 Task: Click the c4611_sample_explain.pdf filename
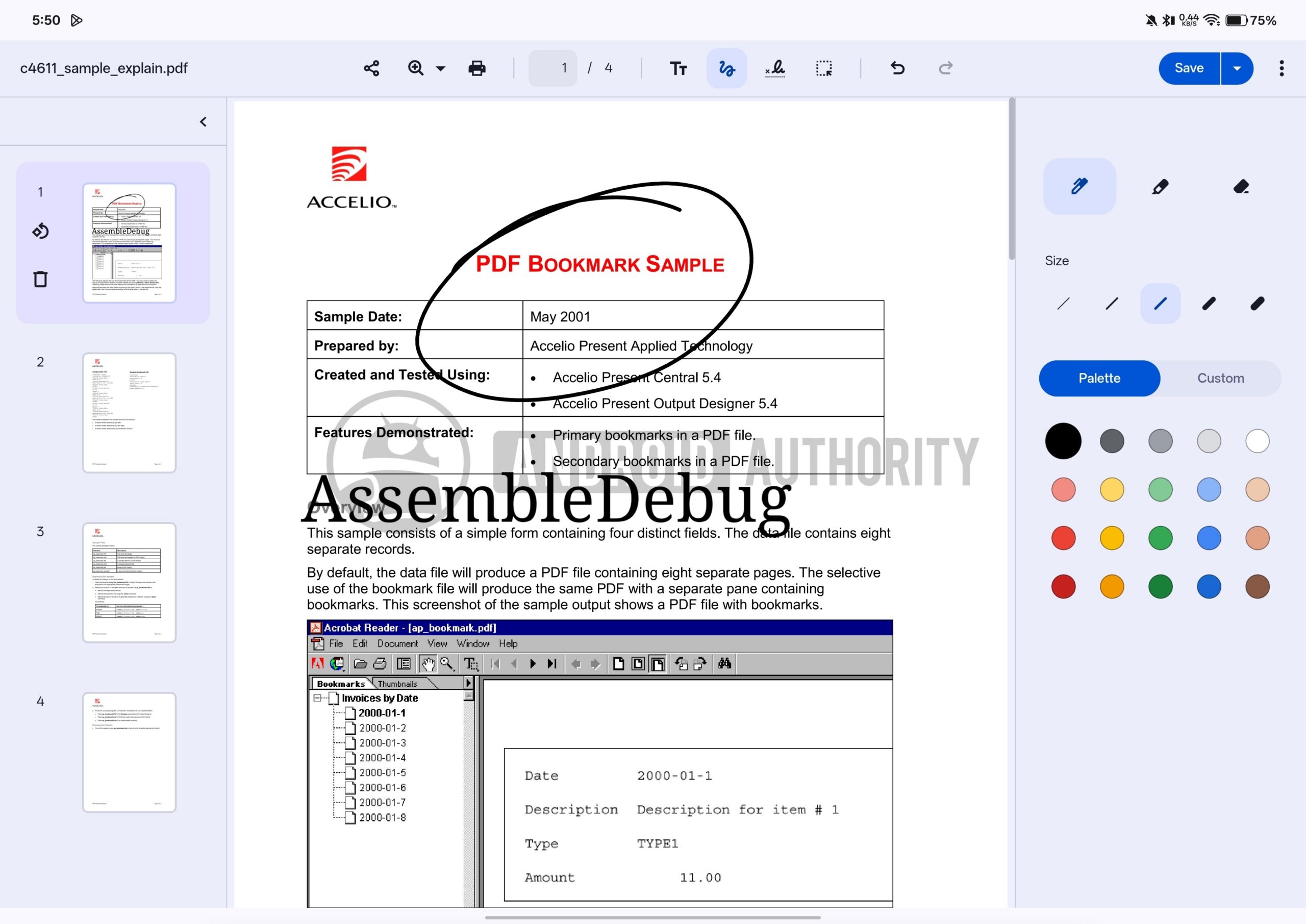[104, 68]
